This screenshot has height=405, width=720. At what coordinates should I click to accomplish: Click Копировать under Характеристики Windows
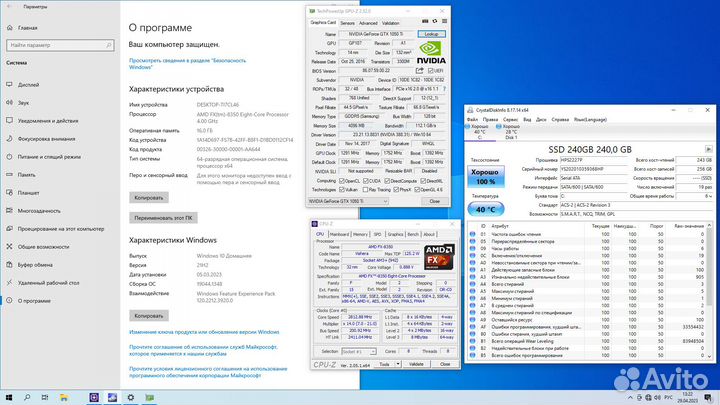point(149,315)
